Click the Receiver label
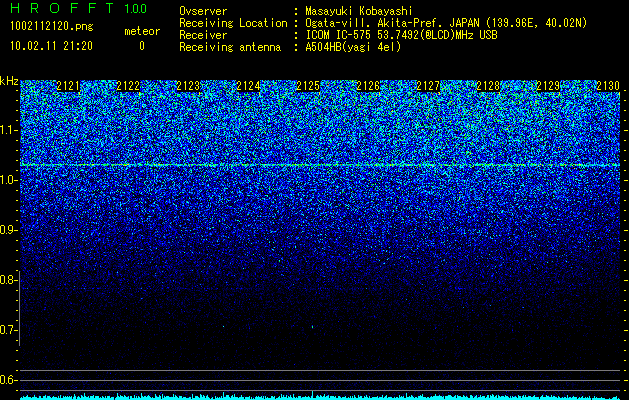Viewport: 629px width, 400px height. pos(203,35)
